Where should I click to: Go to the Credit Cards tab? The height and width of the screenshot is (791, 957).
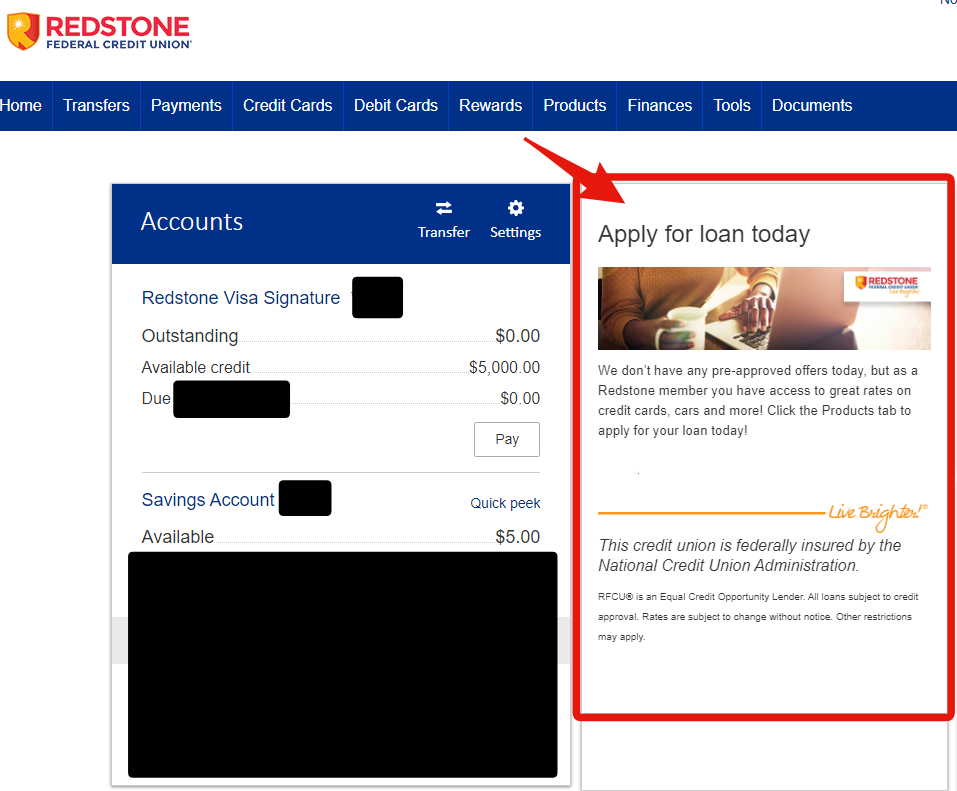(x=287, y=105)
